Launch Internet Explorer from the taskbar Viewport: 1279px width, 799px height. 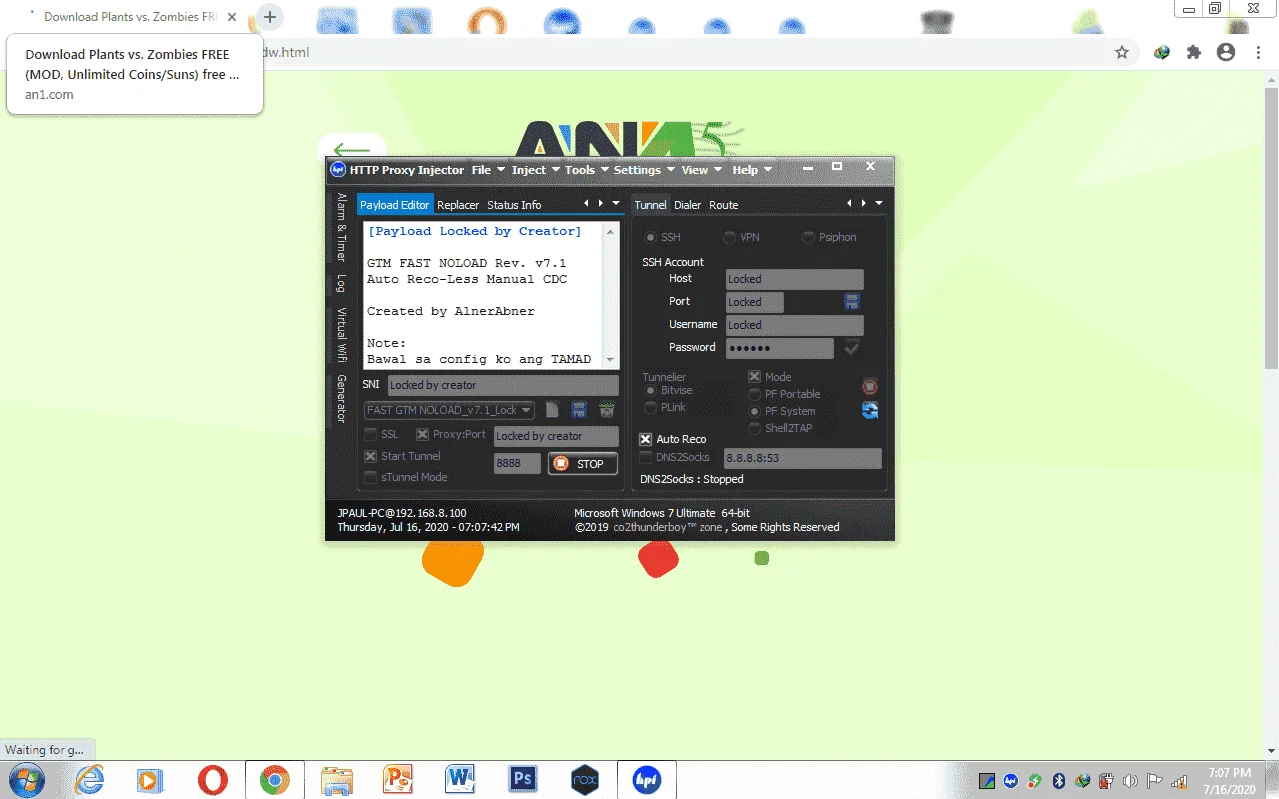coord(90,780)
